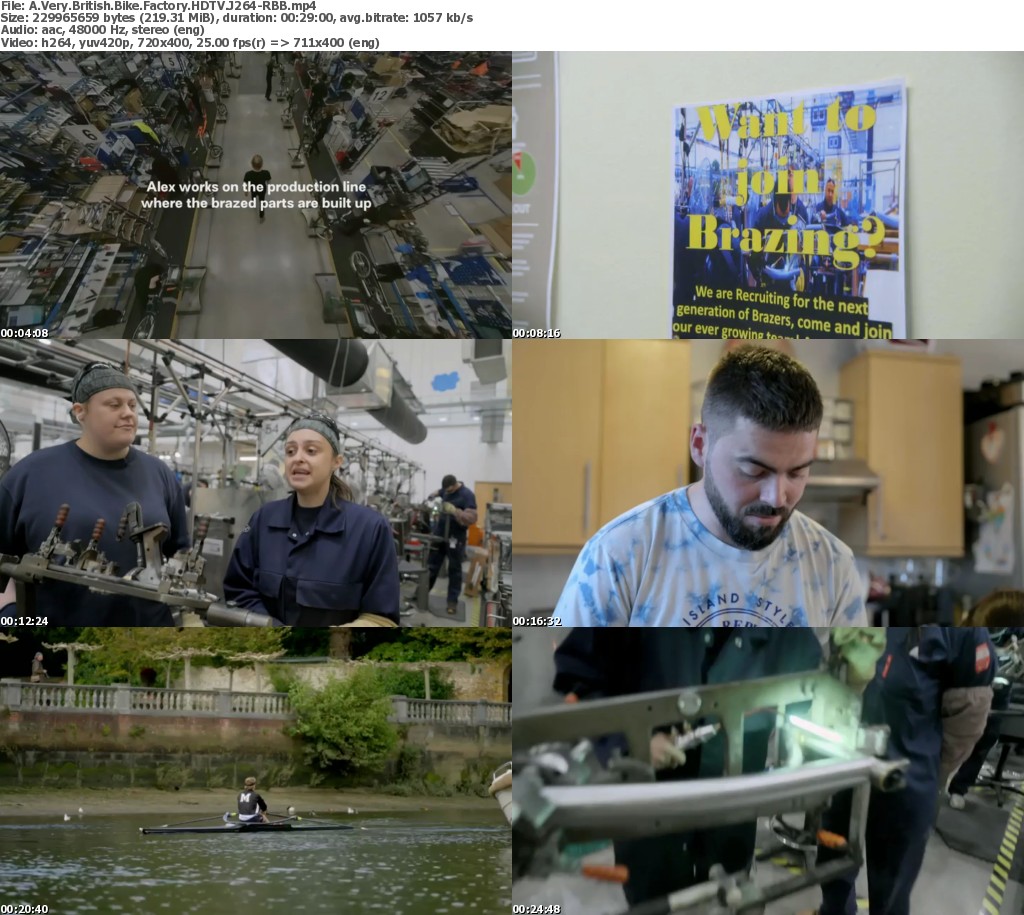Click the Video h264 resolution info line

point(190,44)
